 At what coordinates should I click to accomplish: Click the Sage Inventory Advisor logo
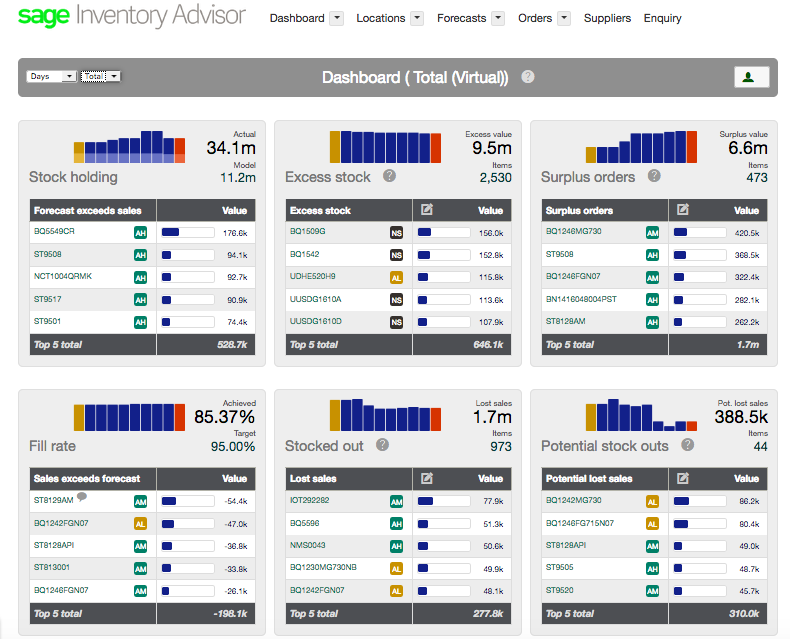click(131, 16)
